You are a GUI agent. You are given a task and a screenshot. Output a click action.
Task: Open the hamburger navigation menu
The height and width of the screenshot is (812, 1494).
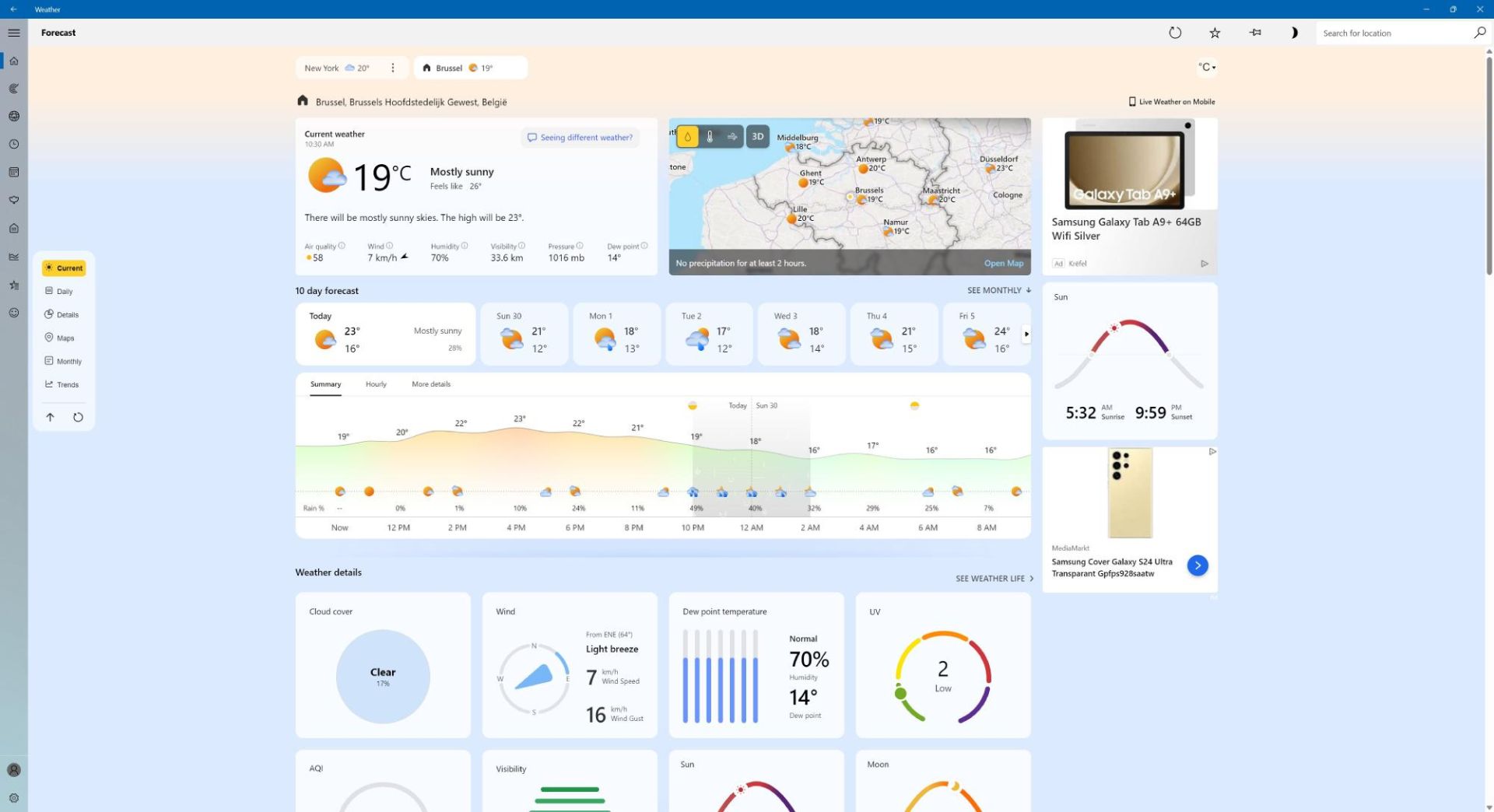tap(14, 33)
